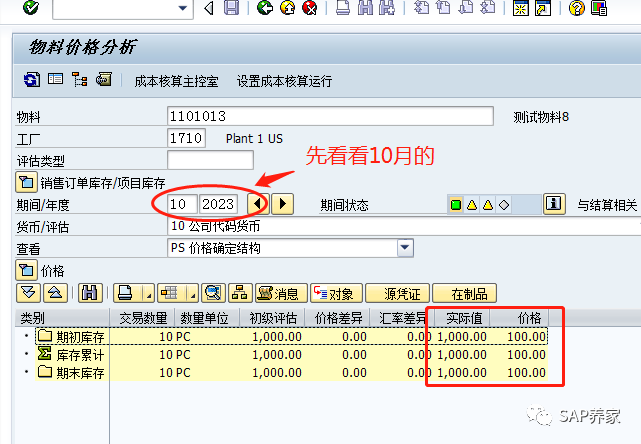Click the 工厂 field showing 1710
This screenshot has height=444, width=641.
point(186,138)
